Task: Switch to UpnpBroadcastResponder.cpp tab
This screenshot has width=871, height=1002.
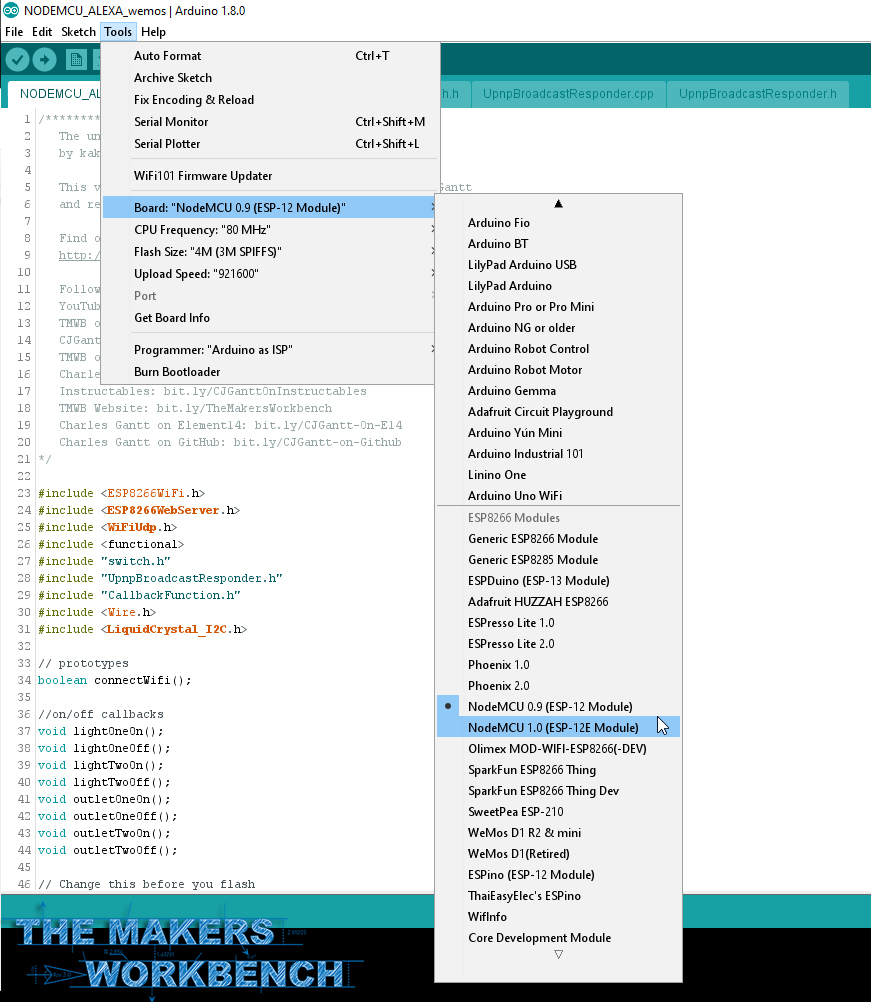Action: pyautogui.click(x=568, y=94)
